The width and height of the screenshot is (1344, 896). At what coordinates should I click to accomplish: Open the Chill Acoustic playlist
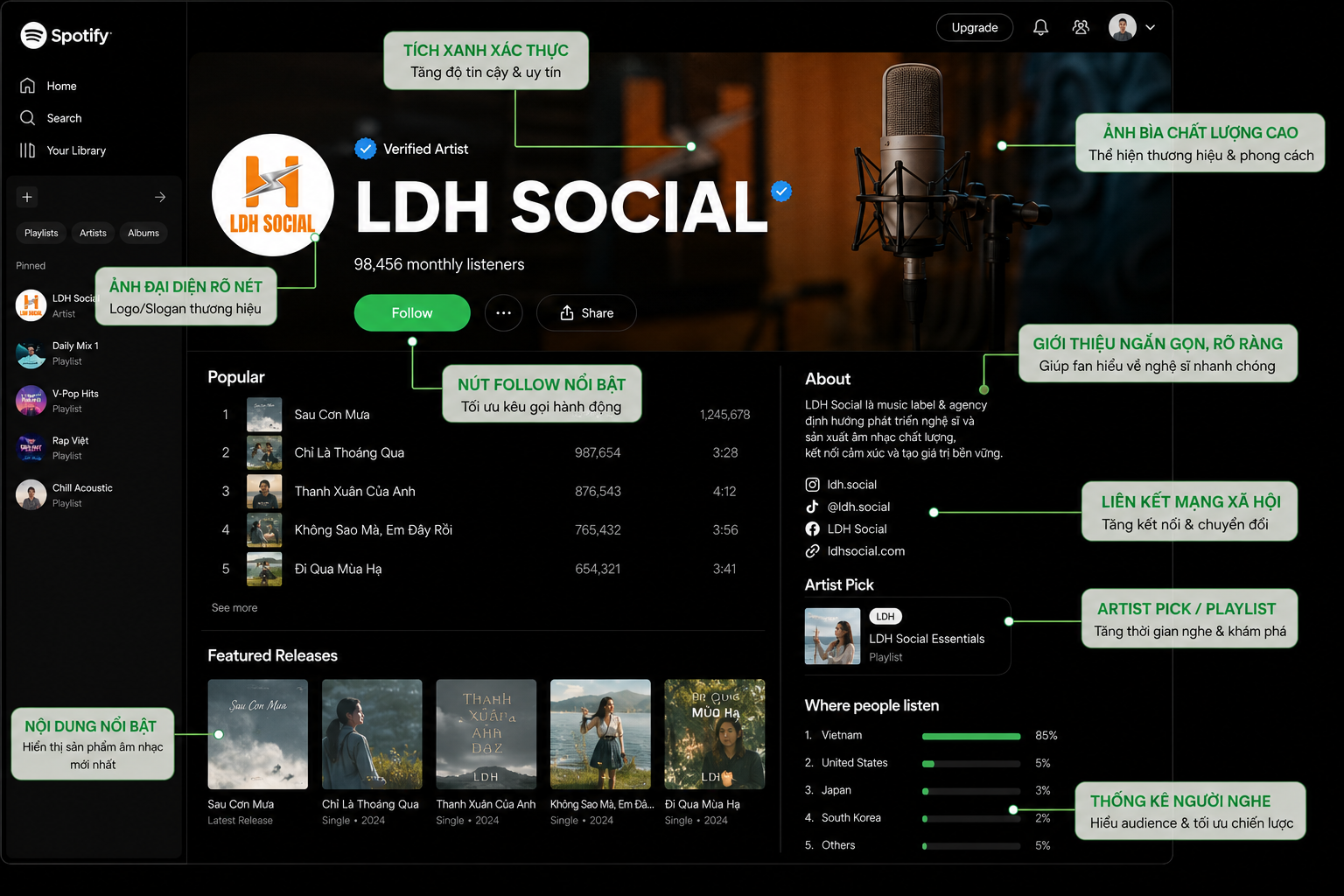tap(64, 495)
